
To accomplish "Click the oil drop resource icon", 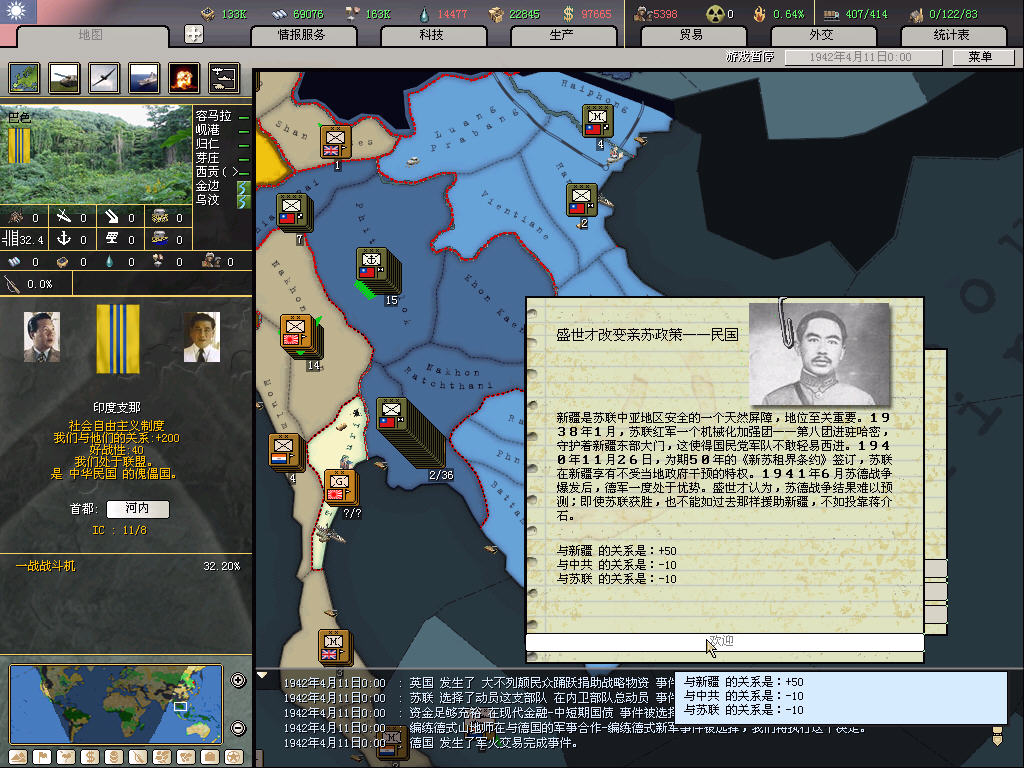I will point(424,14).
